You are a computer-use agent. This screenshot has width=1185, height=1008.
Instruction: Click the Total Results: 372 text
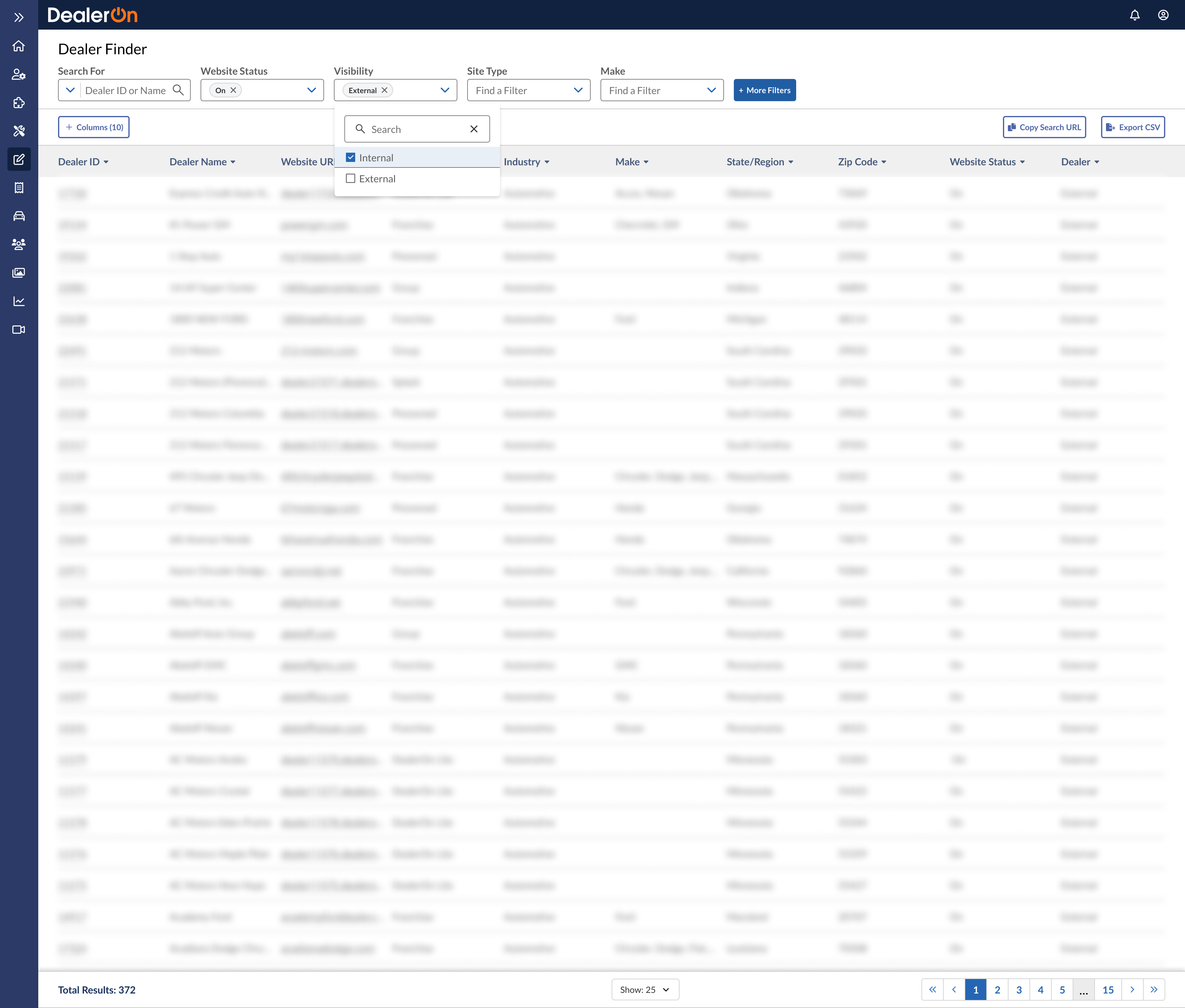coord(97,990)
